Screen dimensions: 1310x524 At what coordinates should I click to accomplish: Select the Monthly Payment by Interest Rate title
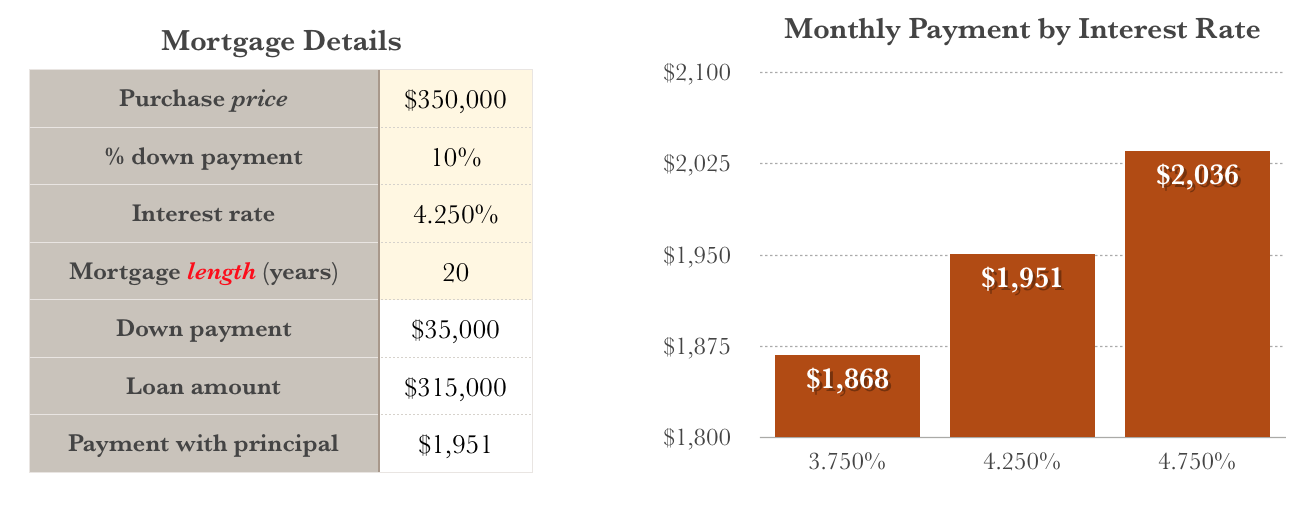(x=1022, y=29)
